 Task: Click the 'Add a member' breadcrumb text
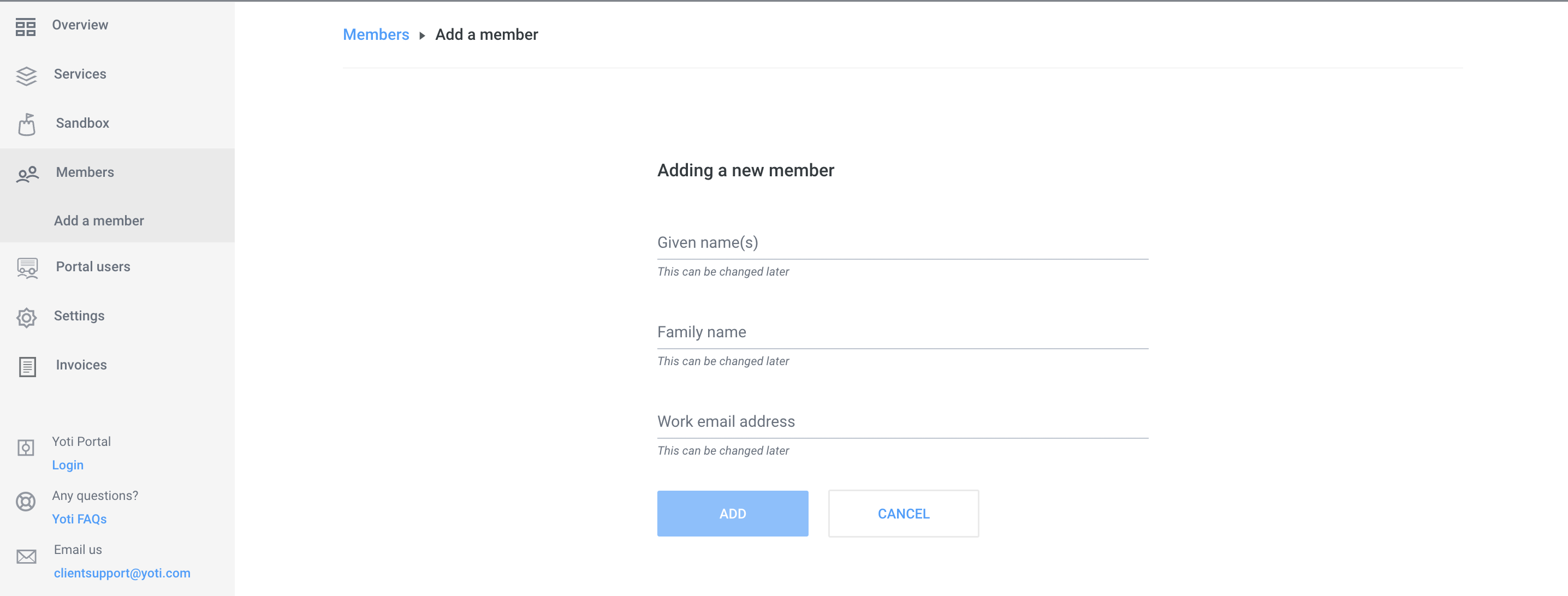[x=486, y=35]
